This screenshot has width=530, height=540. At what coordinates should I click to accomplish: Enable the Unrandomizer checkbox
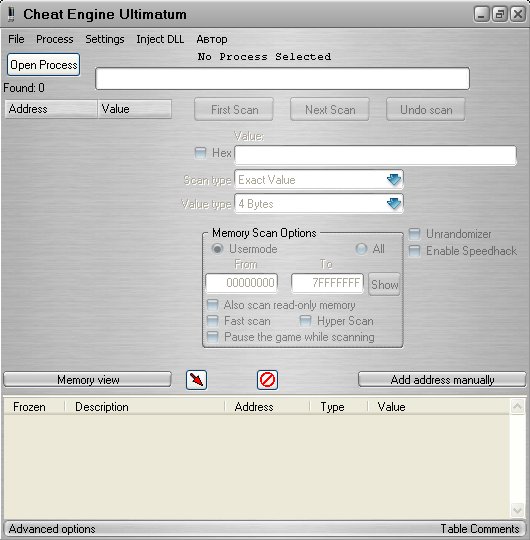[414, 234]
